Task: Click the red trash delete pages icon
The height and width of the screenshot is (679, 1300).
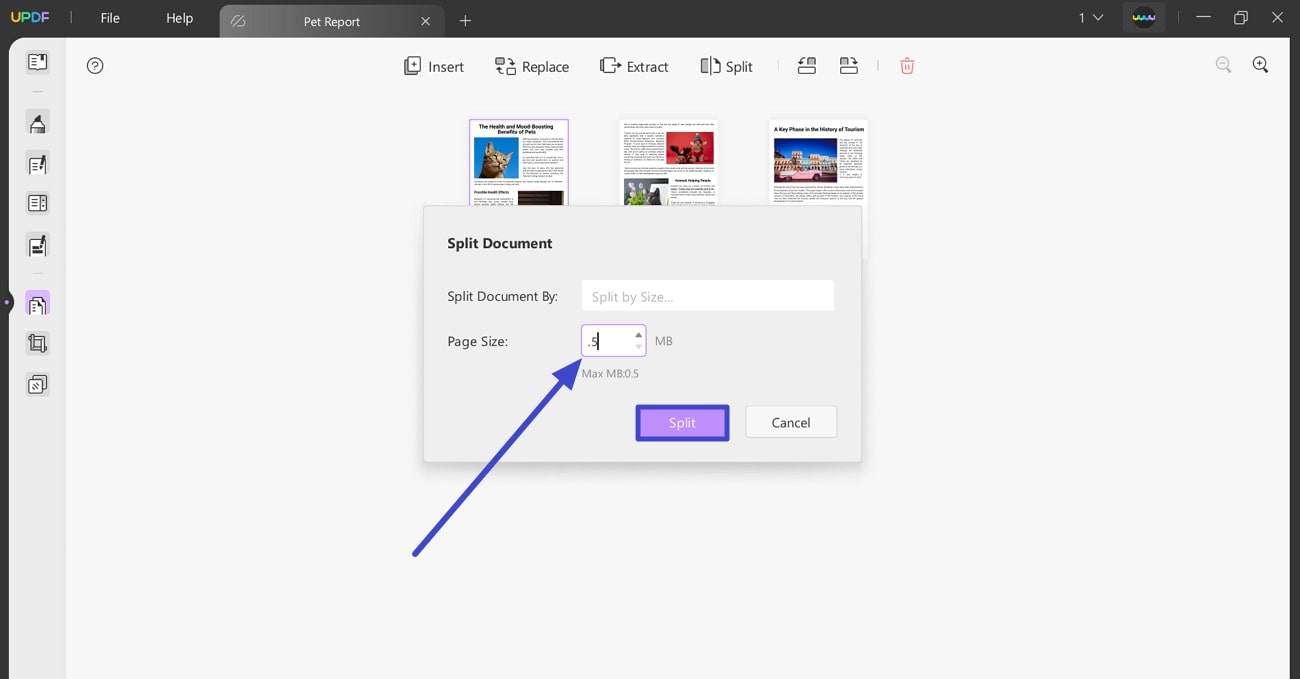Action: point(907,65)
